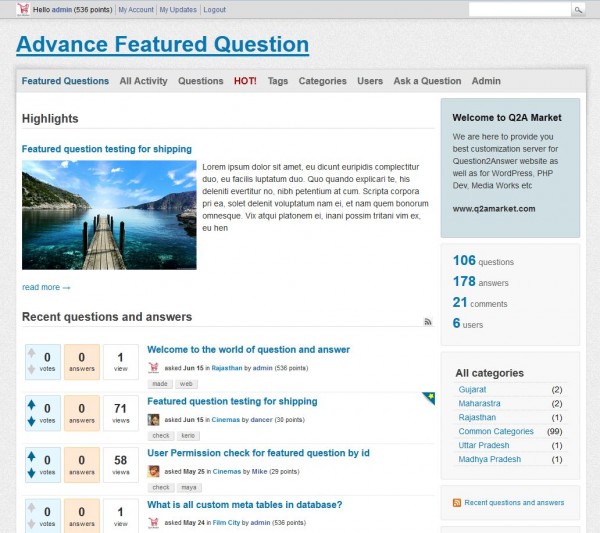Click the search magnifier button

pos(578,9)
